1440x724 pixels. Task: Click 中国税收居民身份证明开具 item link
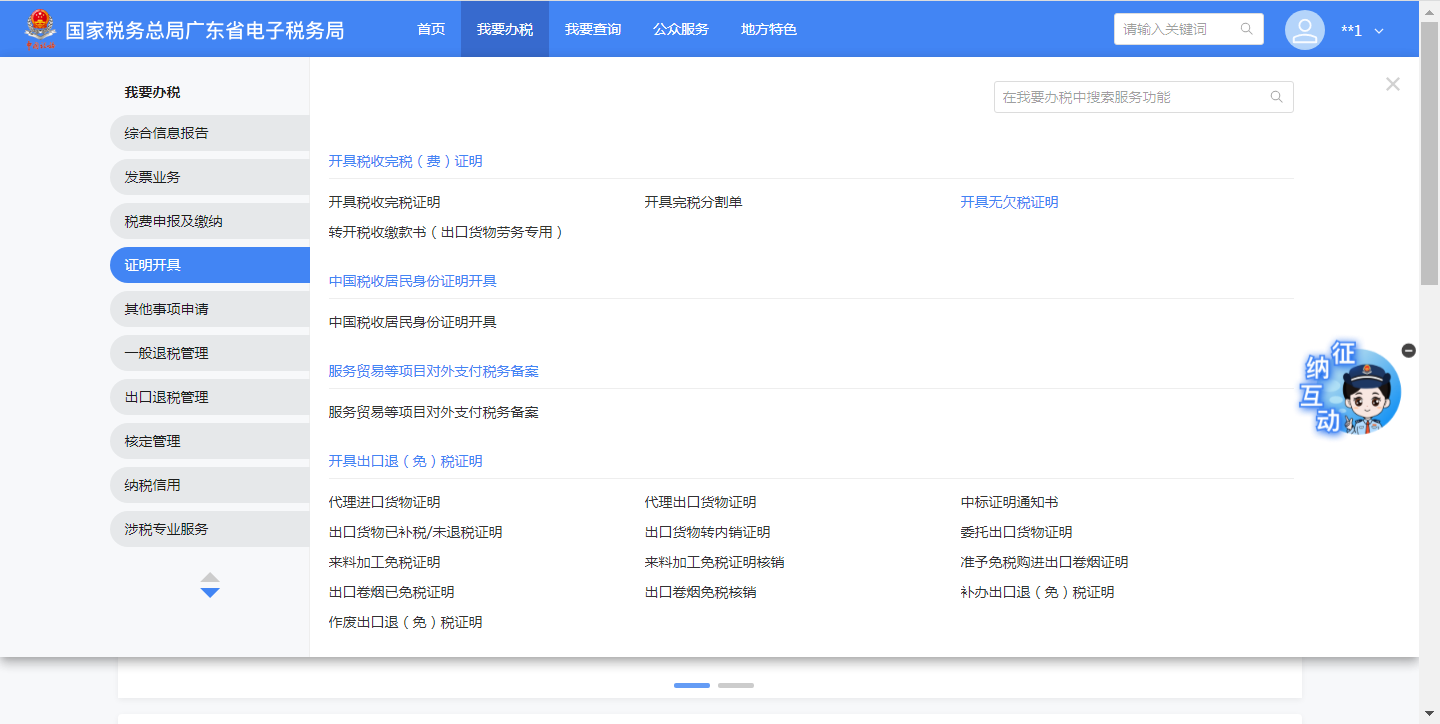(x=412, y=322)
